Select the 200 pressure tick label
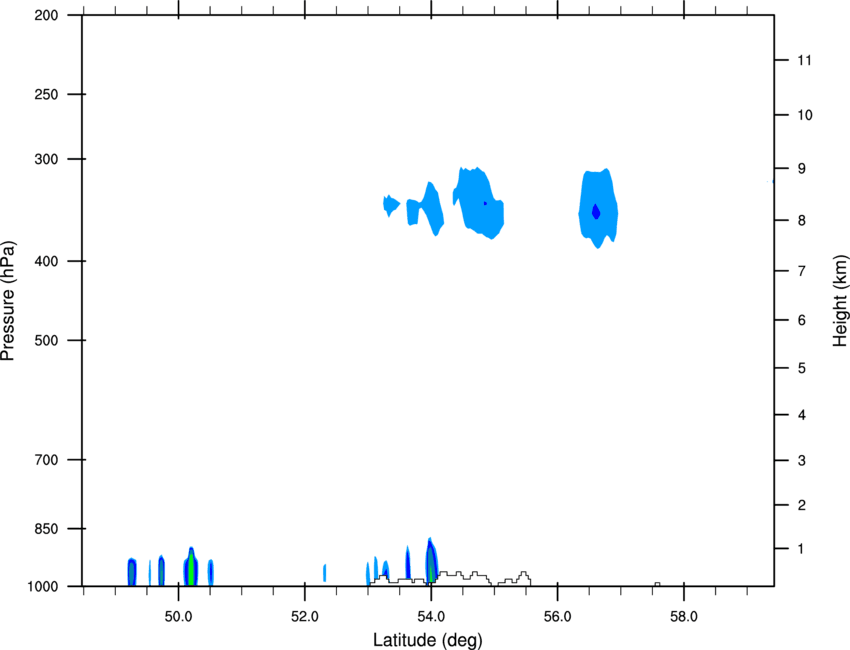 tap(46, 15)
